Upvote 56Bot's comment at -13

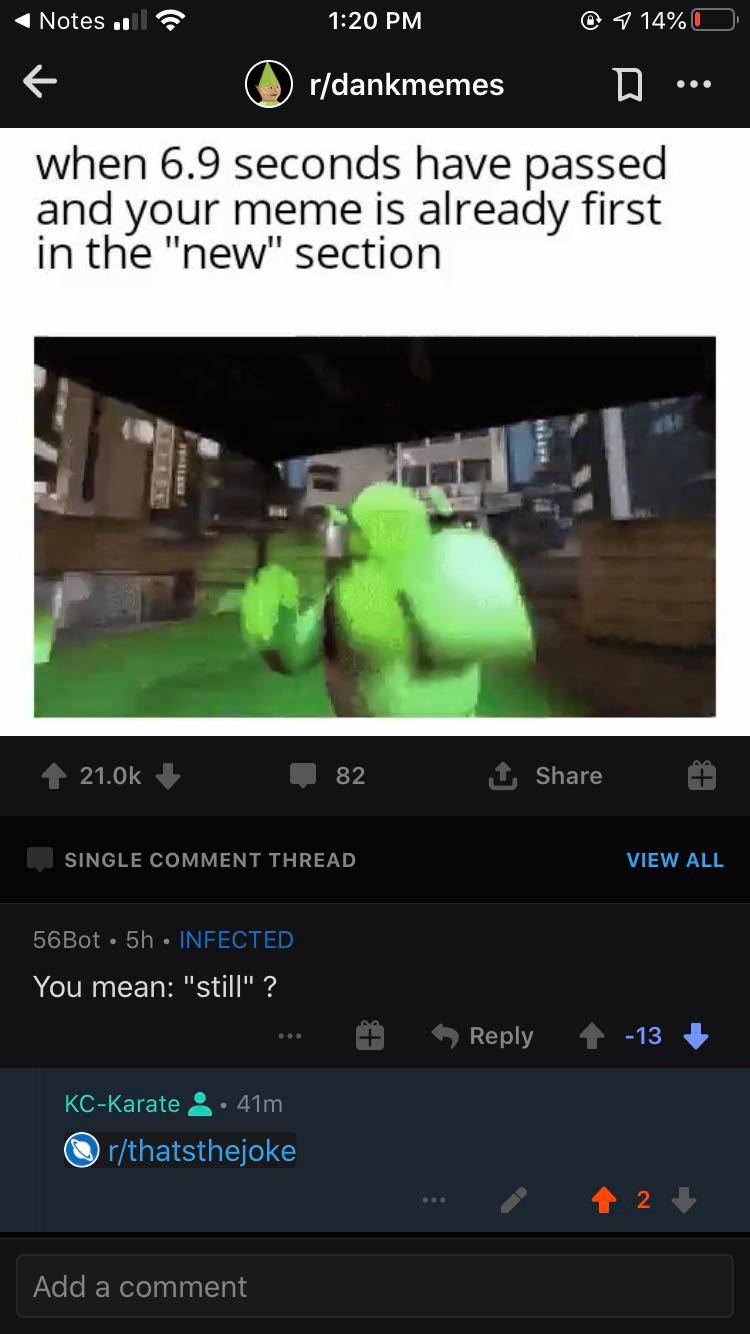tap(592, 1036)
